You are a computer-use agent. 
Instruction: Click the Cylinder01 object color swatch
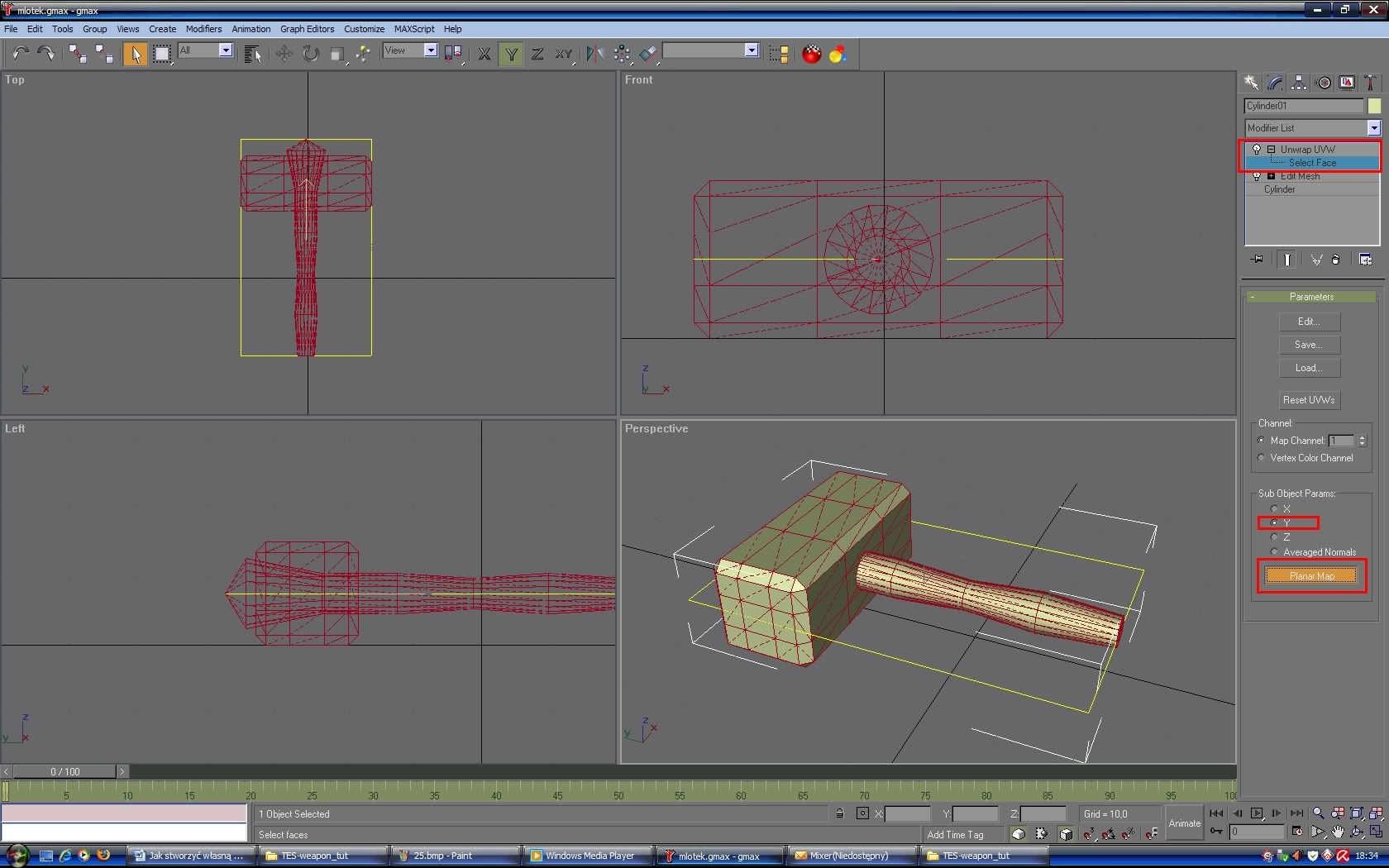pos(1373,106)
